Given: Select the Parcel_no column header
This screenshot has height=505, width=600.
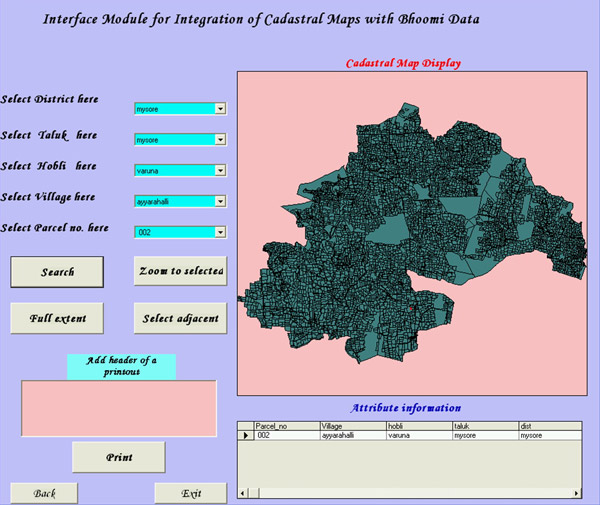Looking at the screenshot, I should pyautogui.click(x=285, y=426).
